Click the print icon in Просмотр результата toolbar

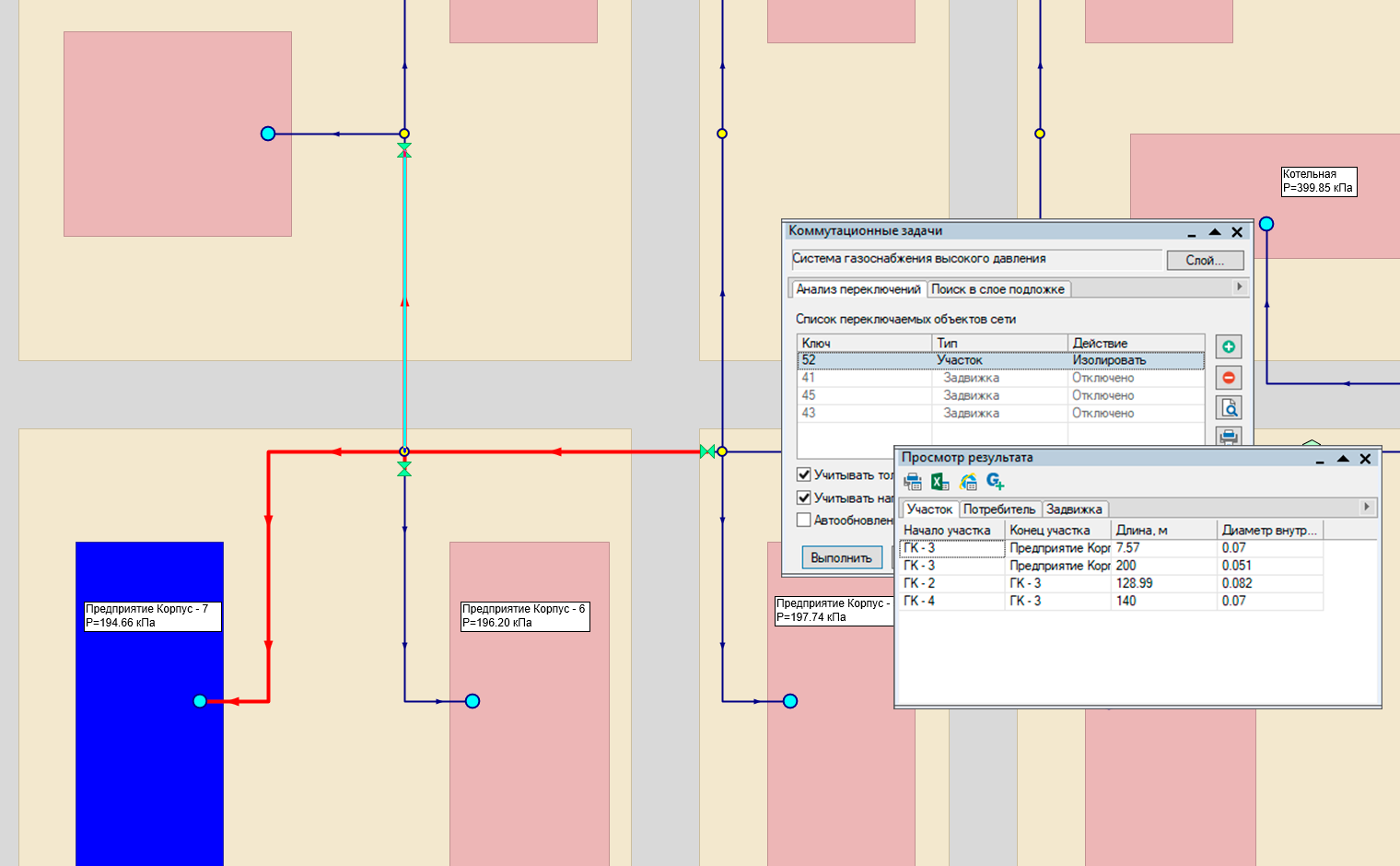[913, 482]
